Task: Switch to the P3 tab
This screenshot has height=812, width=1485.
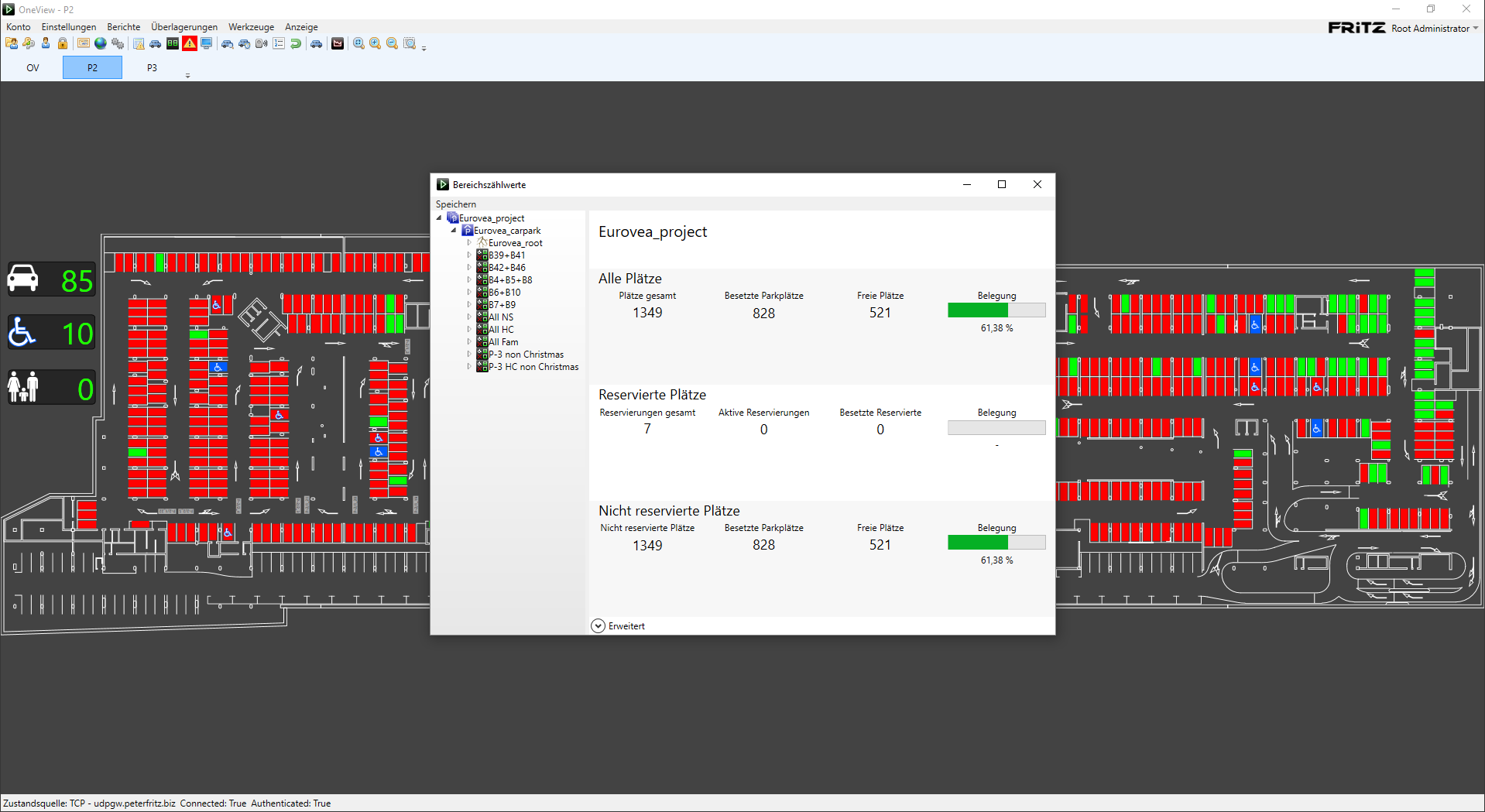Action: [152, 68]
